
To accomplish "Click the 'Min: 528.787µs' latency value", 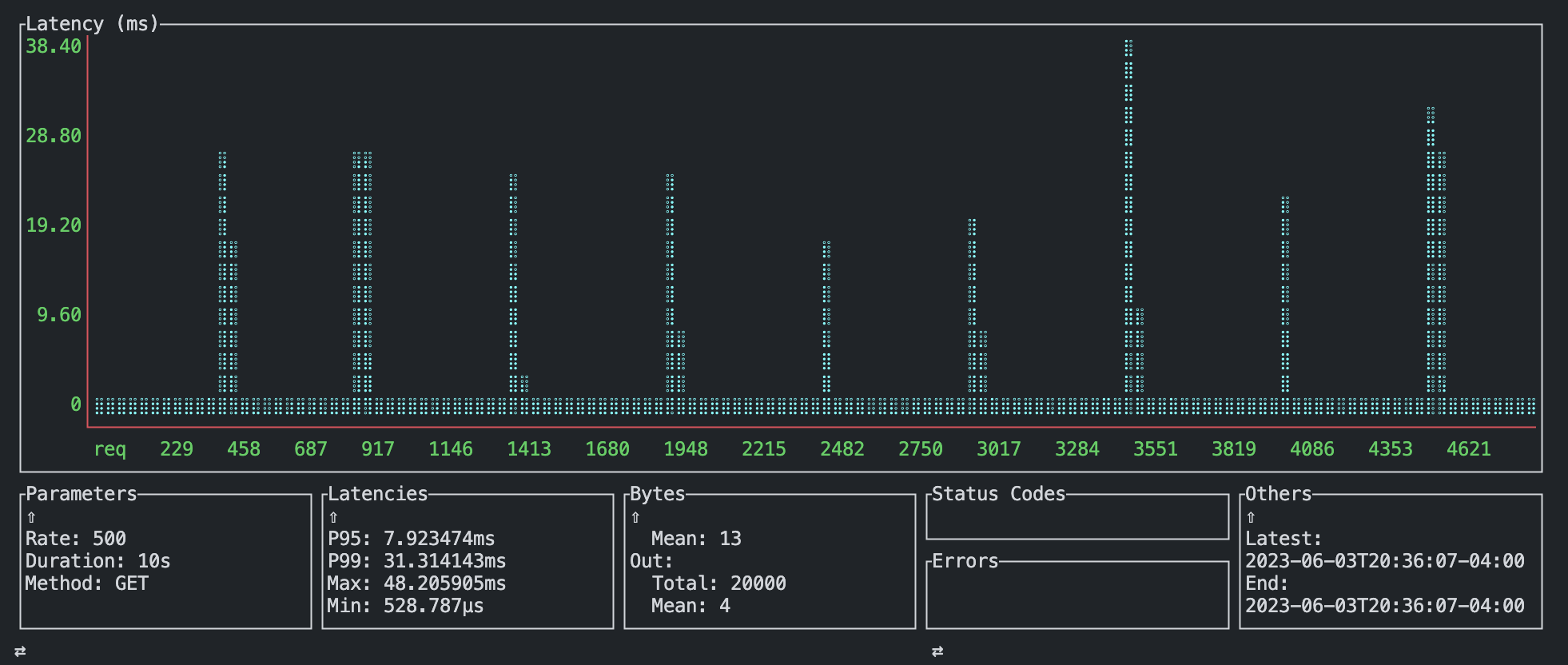I will (406, 606).
